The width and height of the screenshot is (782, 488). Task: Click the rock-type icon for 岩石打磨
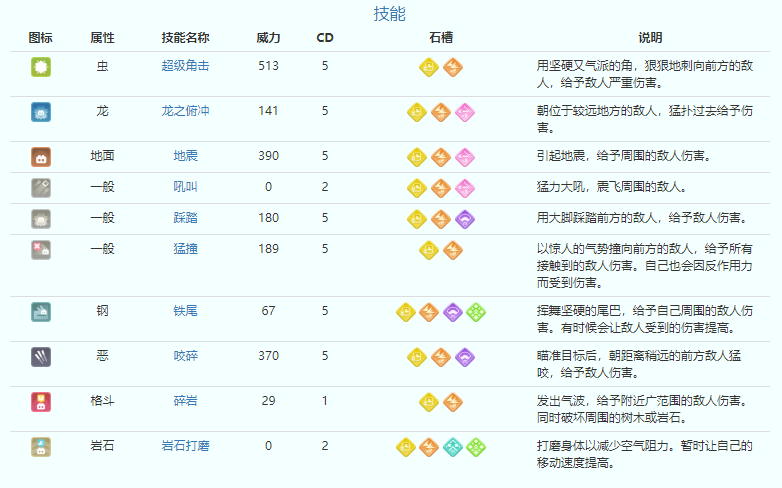coord(41,447)
